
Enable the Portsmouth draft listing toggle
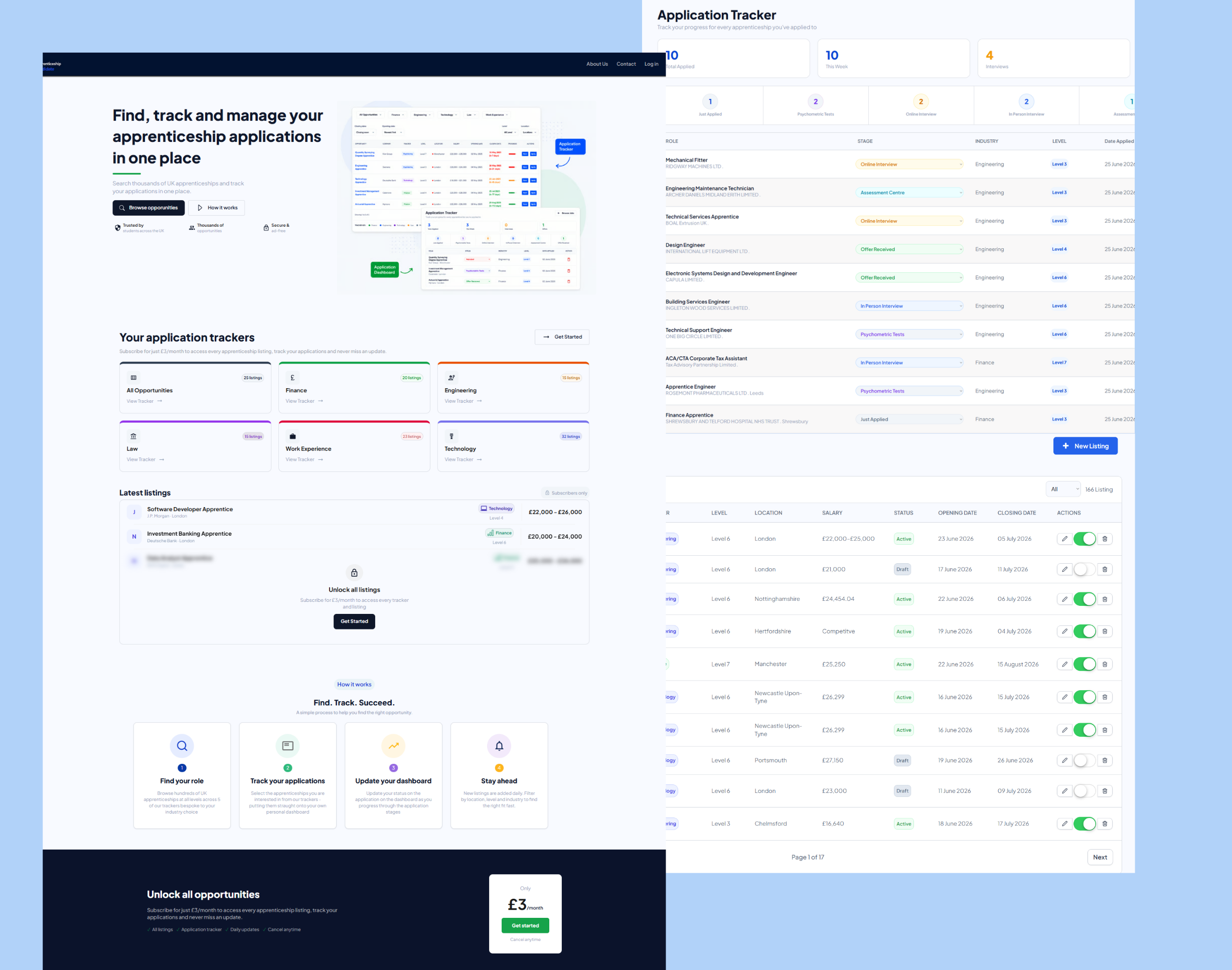[1085, 760]
